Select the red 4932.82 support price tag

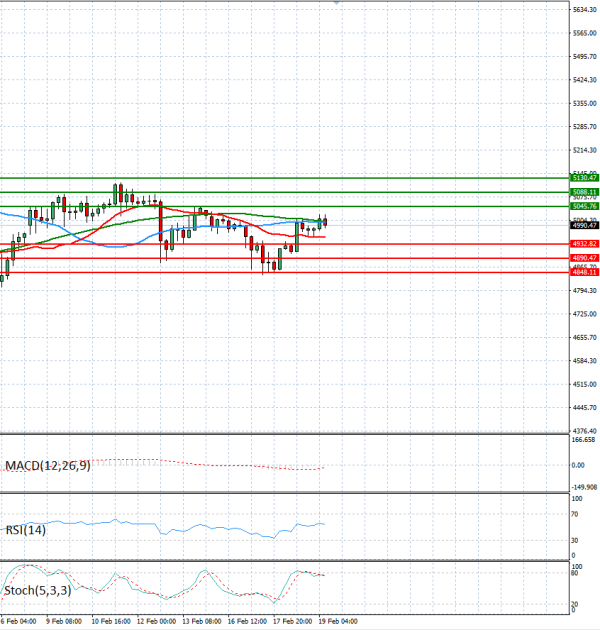coord(584,244)
